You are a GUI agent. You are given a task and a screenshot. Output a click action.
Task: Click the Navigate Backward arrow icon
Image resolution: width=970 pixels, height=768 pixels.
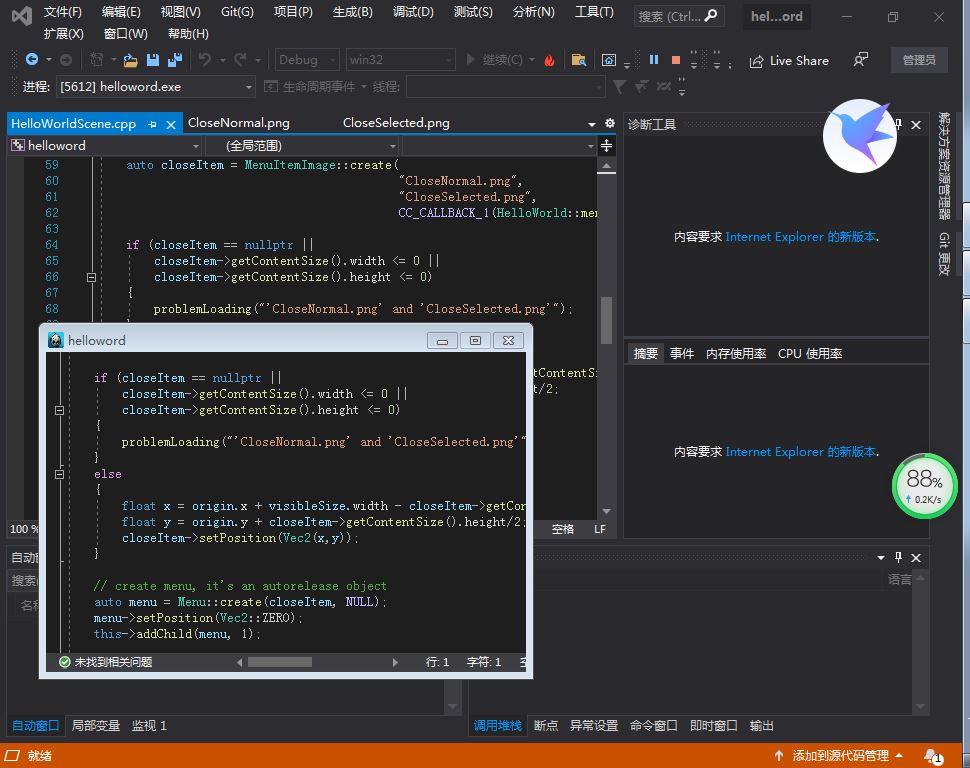click(32, 60)
